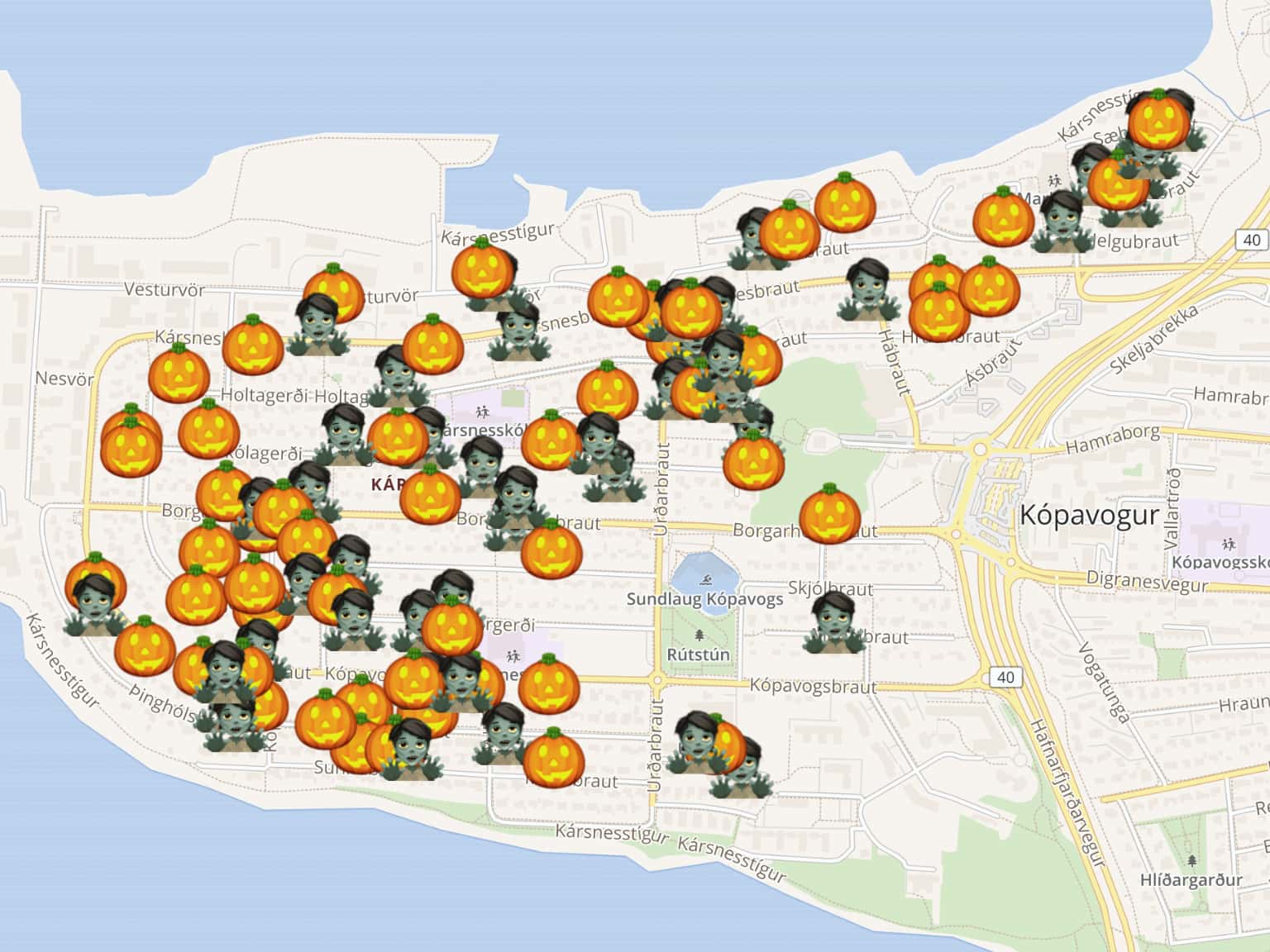The width and height of the screenshot is (1270, 952).
Task: Click the Hlíðargarður park tree icon
Action: click(1191, 862)
